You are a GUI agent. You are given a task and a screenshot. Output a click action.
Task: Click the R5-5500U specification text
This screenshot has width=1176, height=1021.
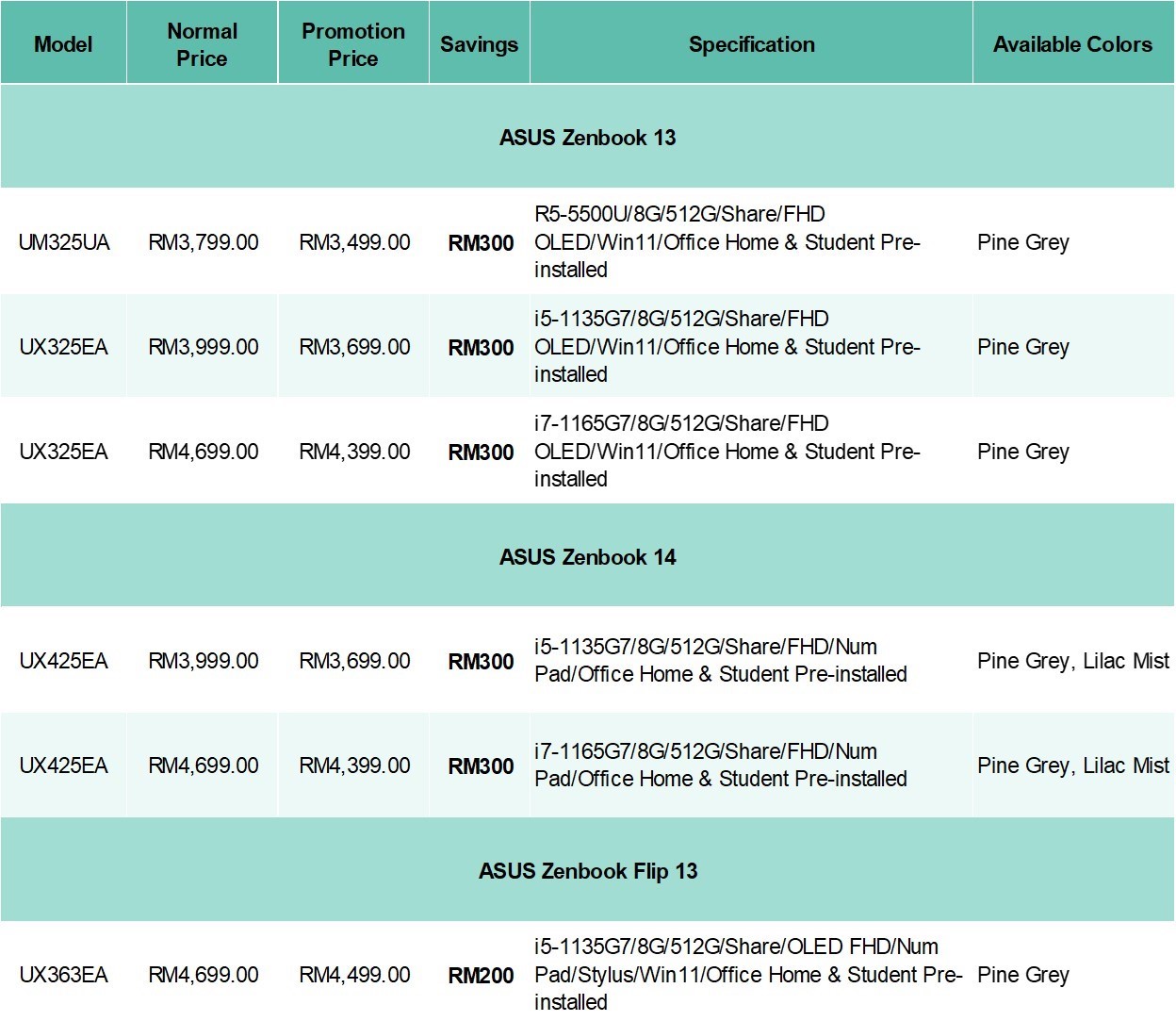coord(727,242)
